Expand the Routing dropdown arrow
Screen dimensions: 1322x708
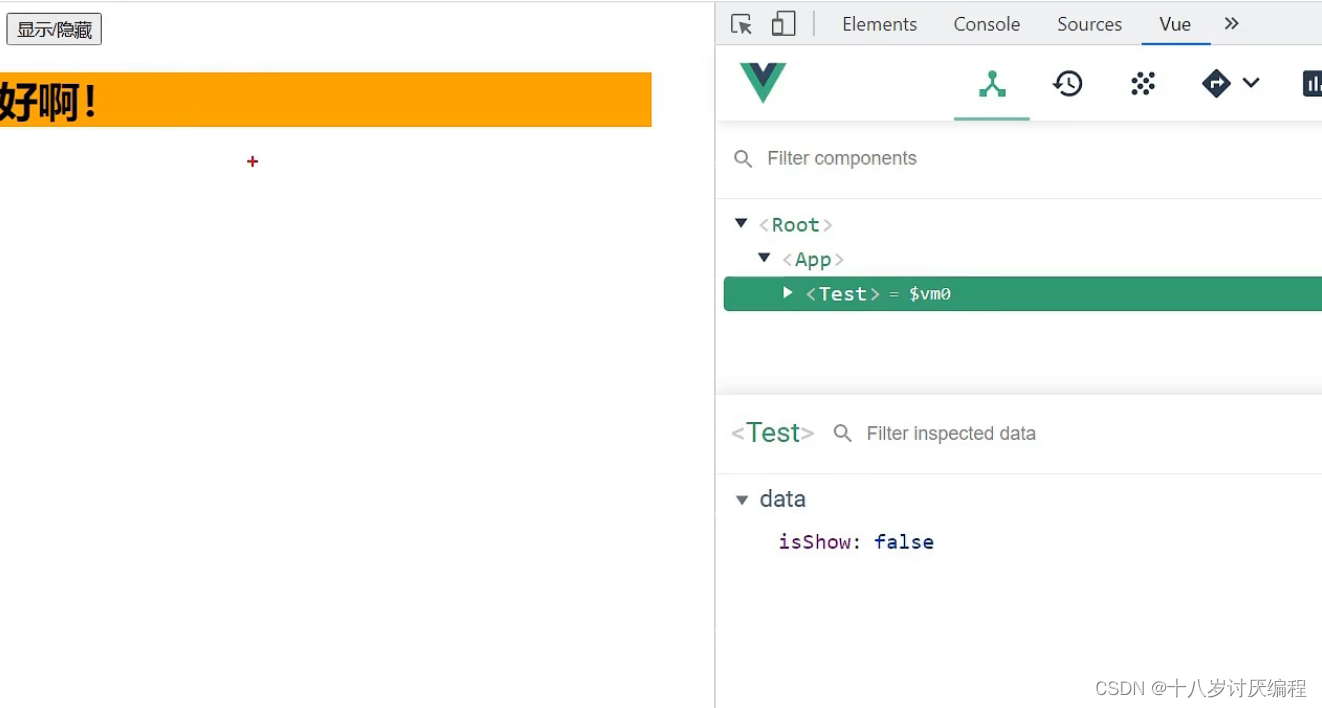point(1251,83)
